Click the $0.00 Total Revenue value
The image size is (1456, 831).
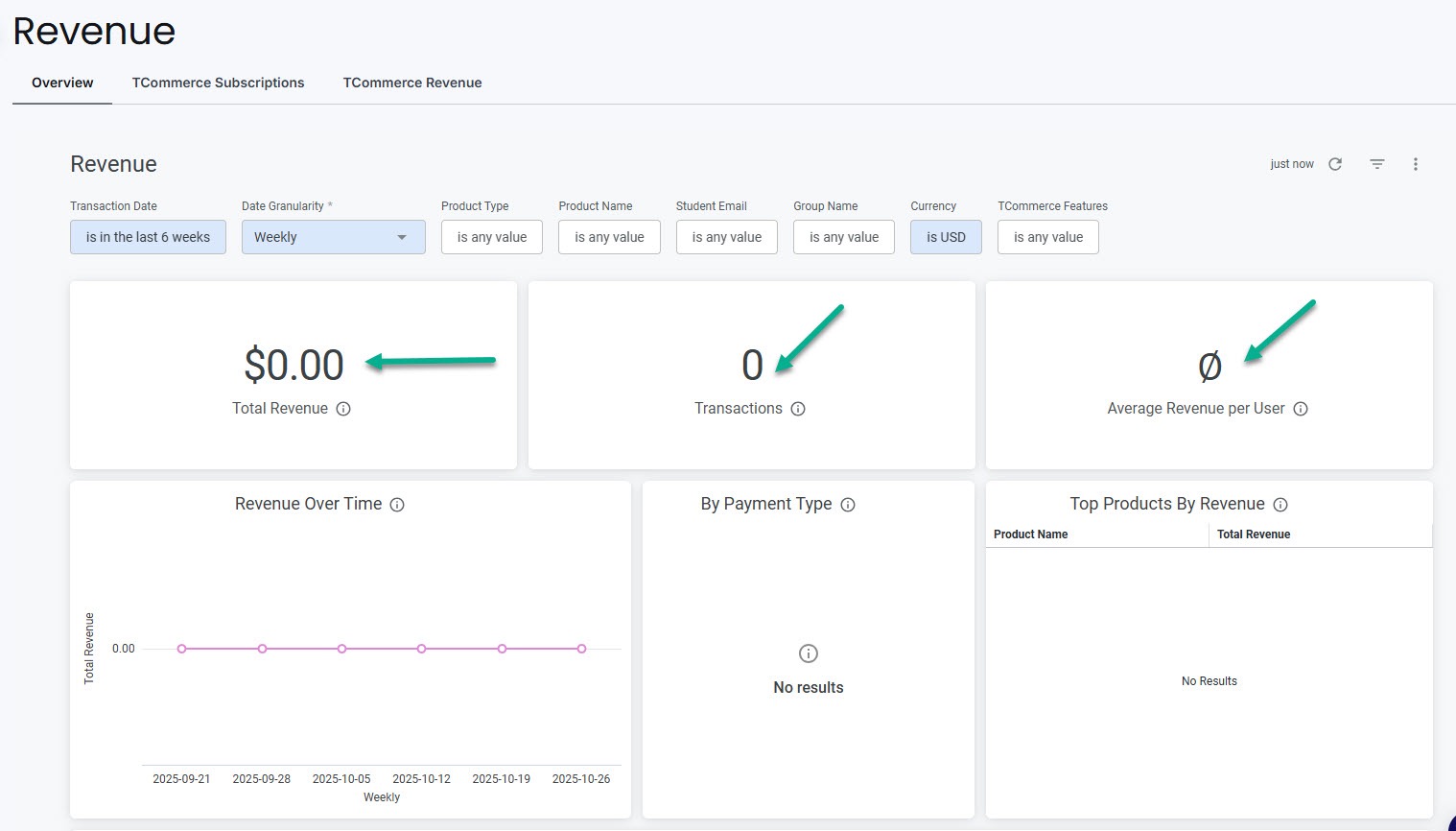pyautogui.click(x=294, y=365)
